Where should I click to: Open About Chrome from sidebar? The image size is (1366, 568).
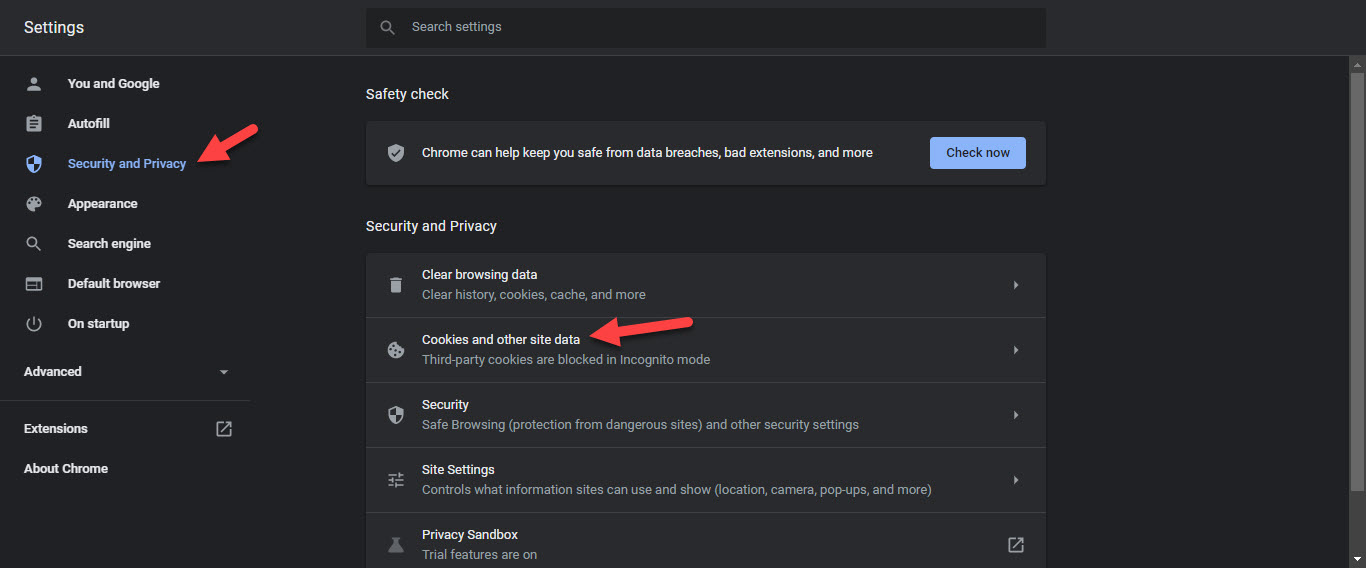pyautogui.click(x=66, y=469)
